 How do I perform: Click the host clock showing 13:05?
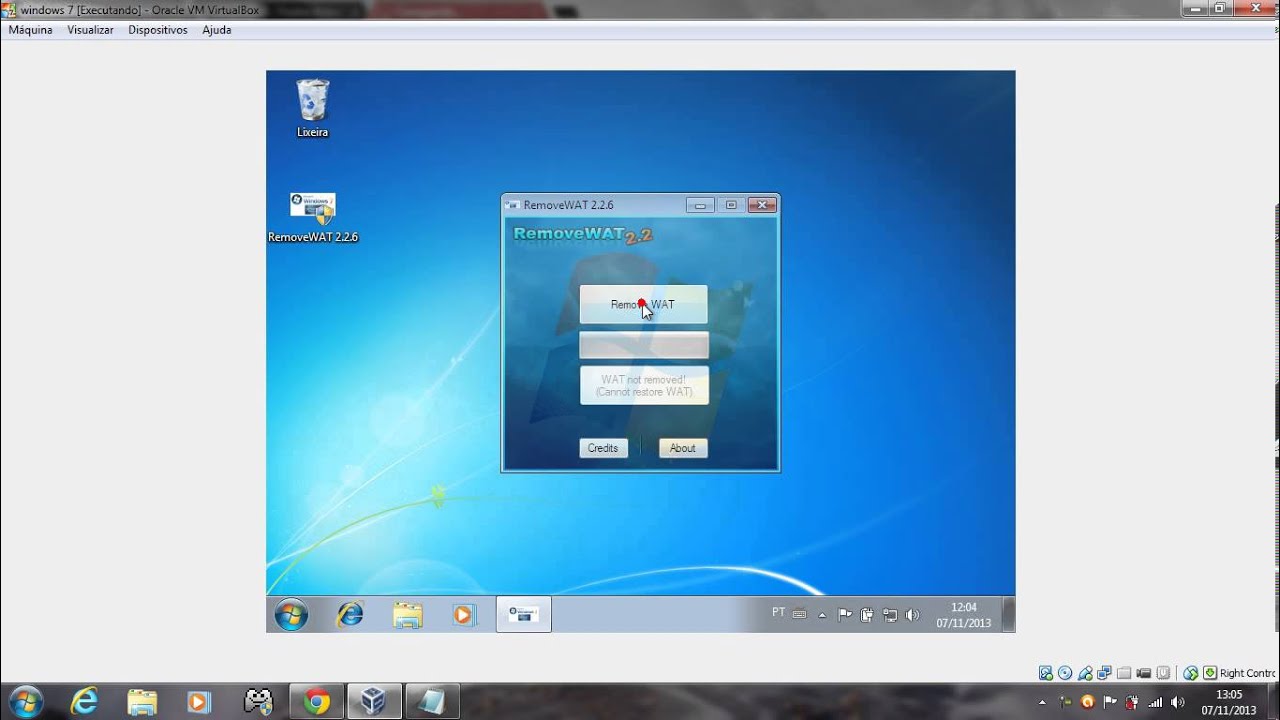1229,702
